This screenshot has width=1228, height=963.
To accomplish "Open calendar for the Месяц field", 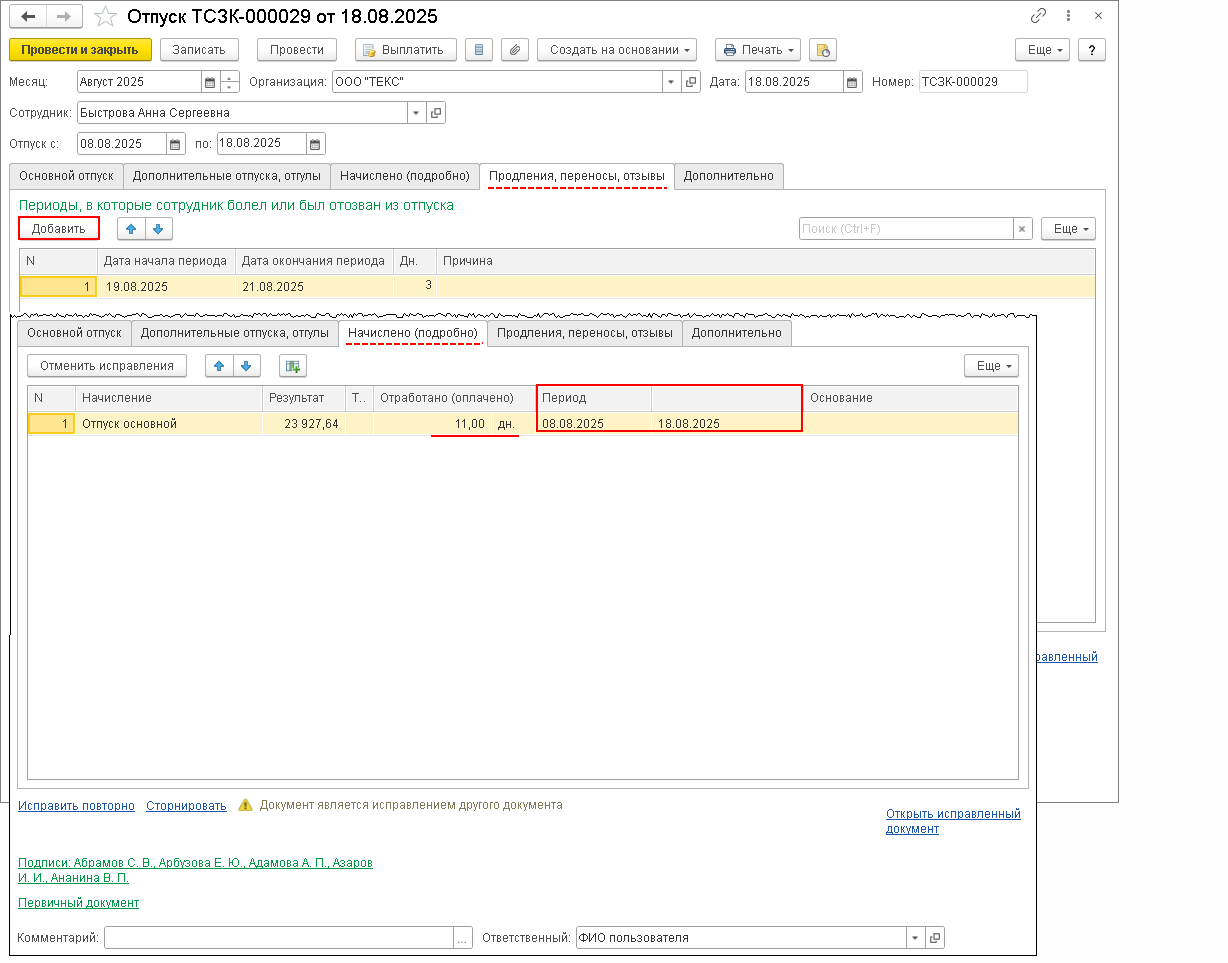I will 210,83.
